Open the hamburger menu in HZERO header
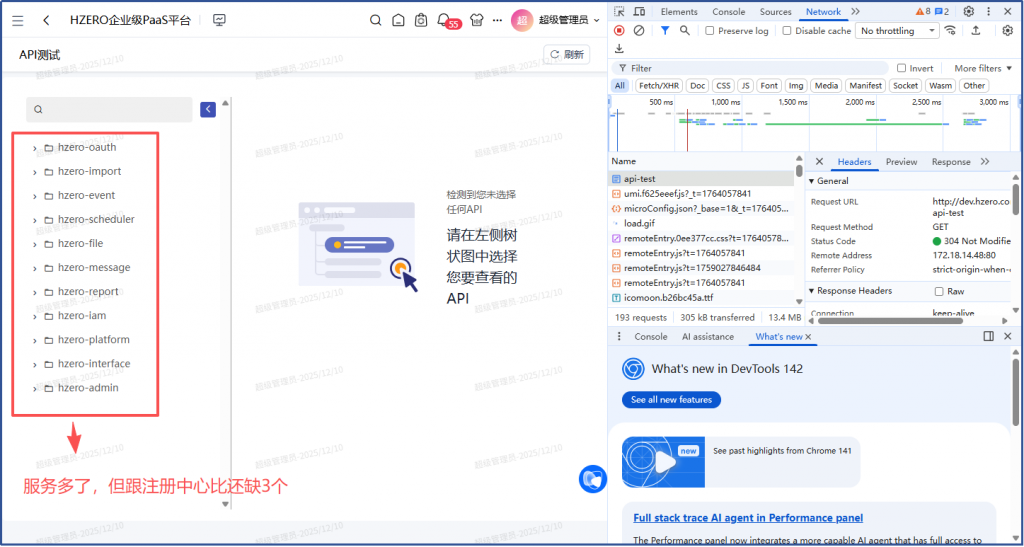1024x547 pixels. coord(18,20)
